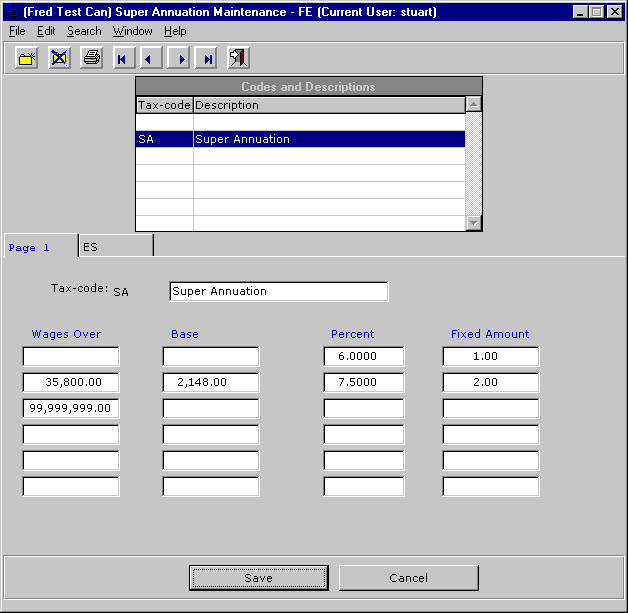Click the exit door icon
628x613 pixels.
tap(239, 59)
